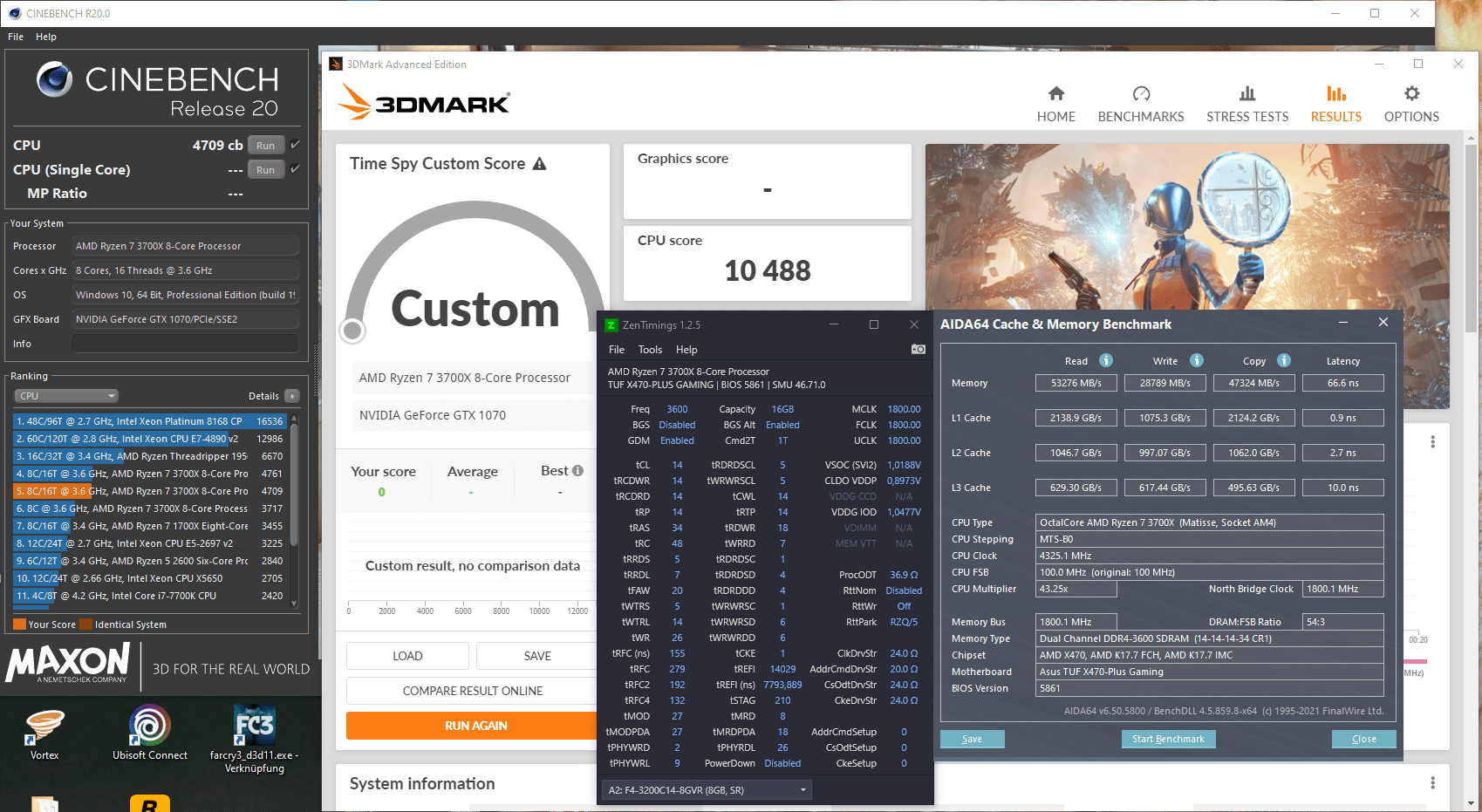Run the Cinebench Single Core test
1482x812 pixels.
(x=266, y=170)
